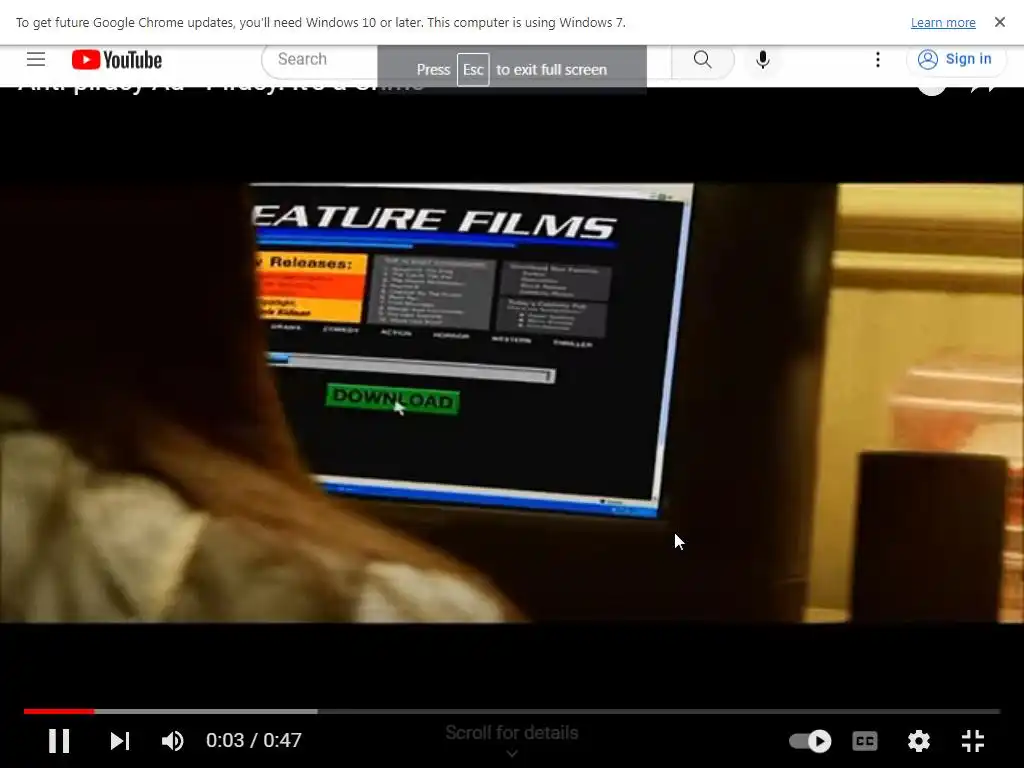Open the YouTube hamburger guide menu
This screenshot has height=768, width=1024.
[x=36, y=59]
